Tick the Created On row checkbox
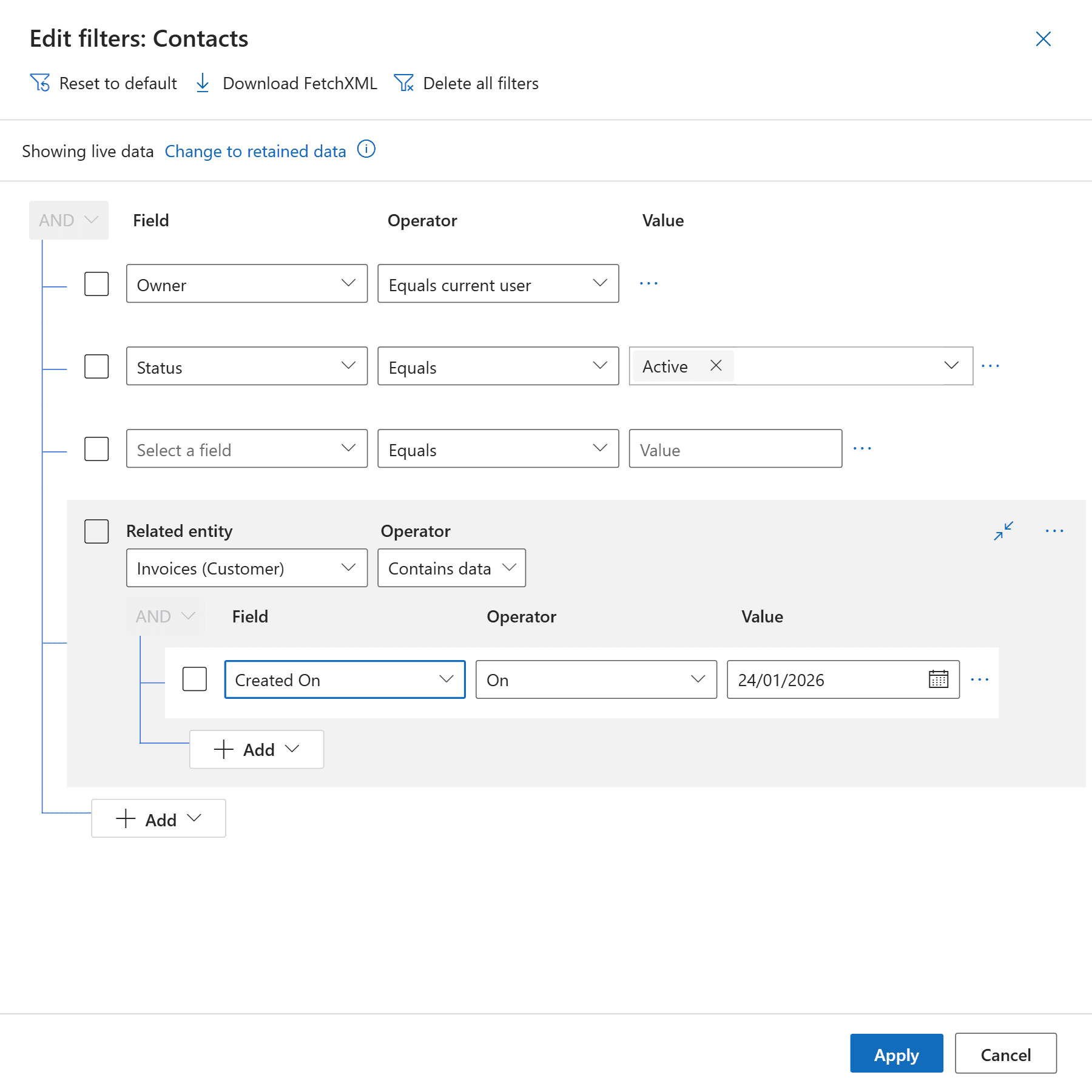The height and width of the screenshot is (1092, 1092). 195,679
